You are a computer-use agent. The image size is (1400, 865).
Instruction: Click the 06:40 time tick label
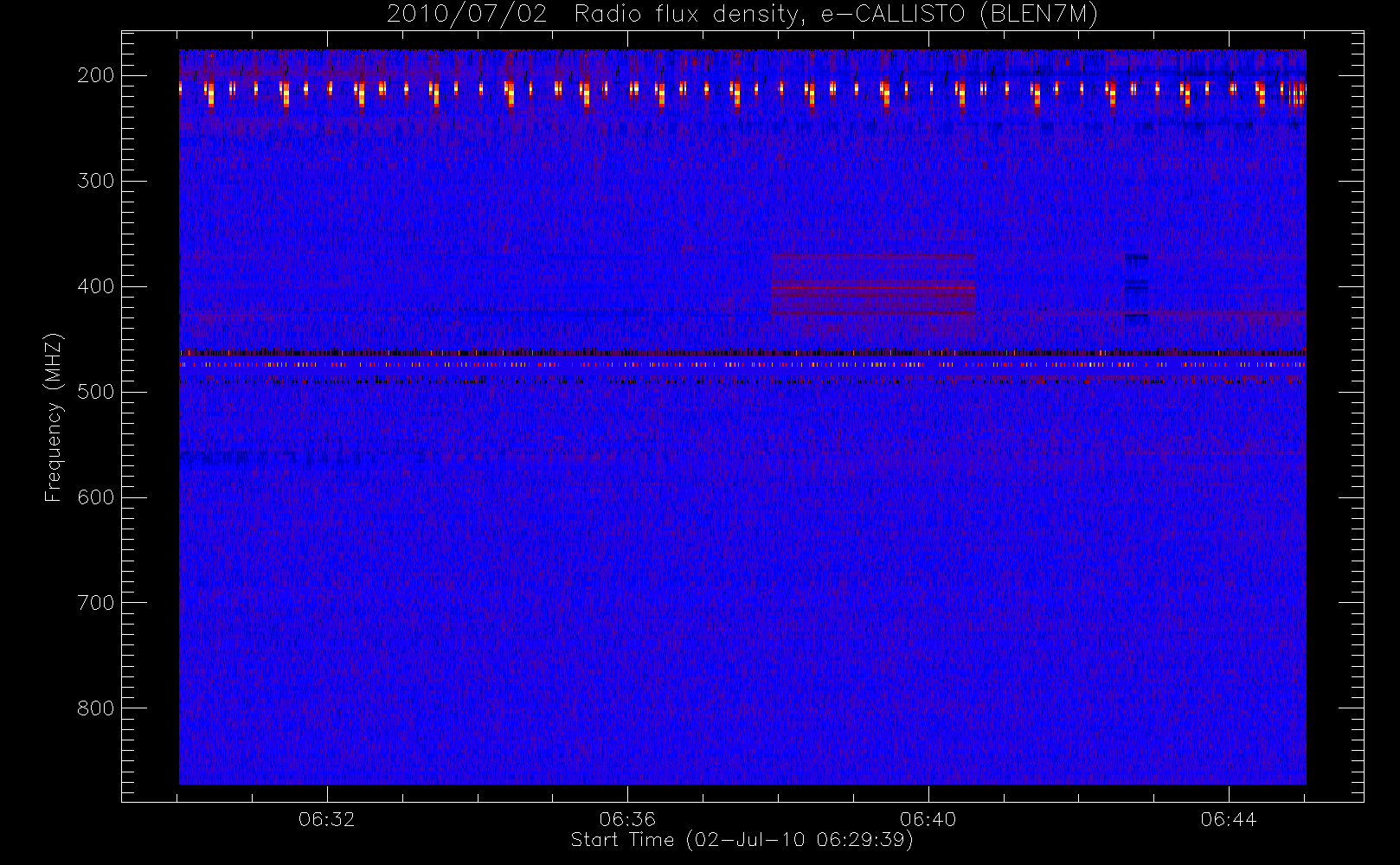pyautogui.click(x=928, y=819)
